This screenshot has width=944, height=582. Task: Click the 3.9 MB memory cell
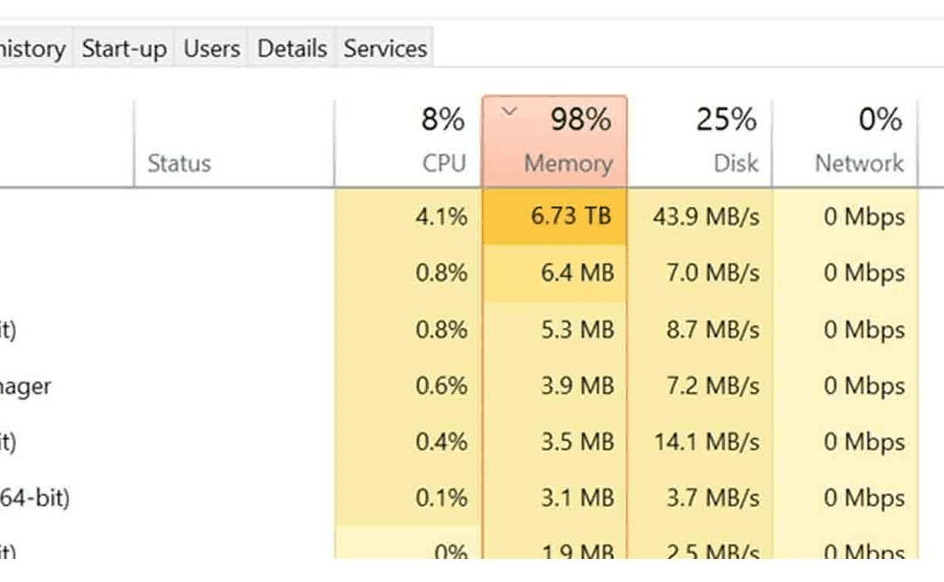[x=577, y=386]
